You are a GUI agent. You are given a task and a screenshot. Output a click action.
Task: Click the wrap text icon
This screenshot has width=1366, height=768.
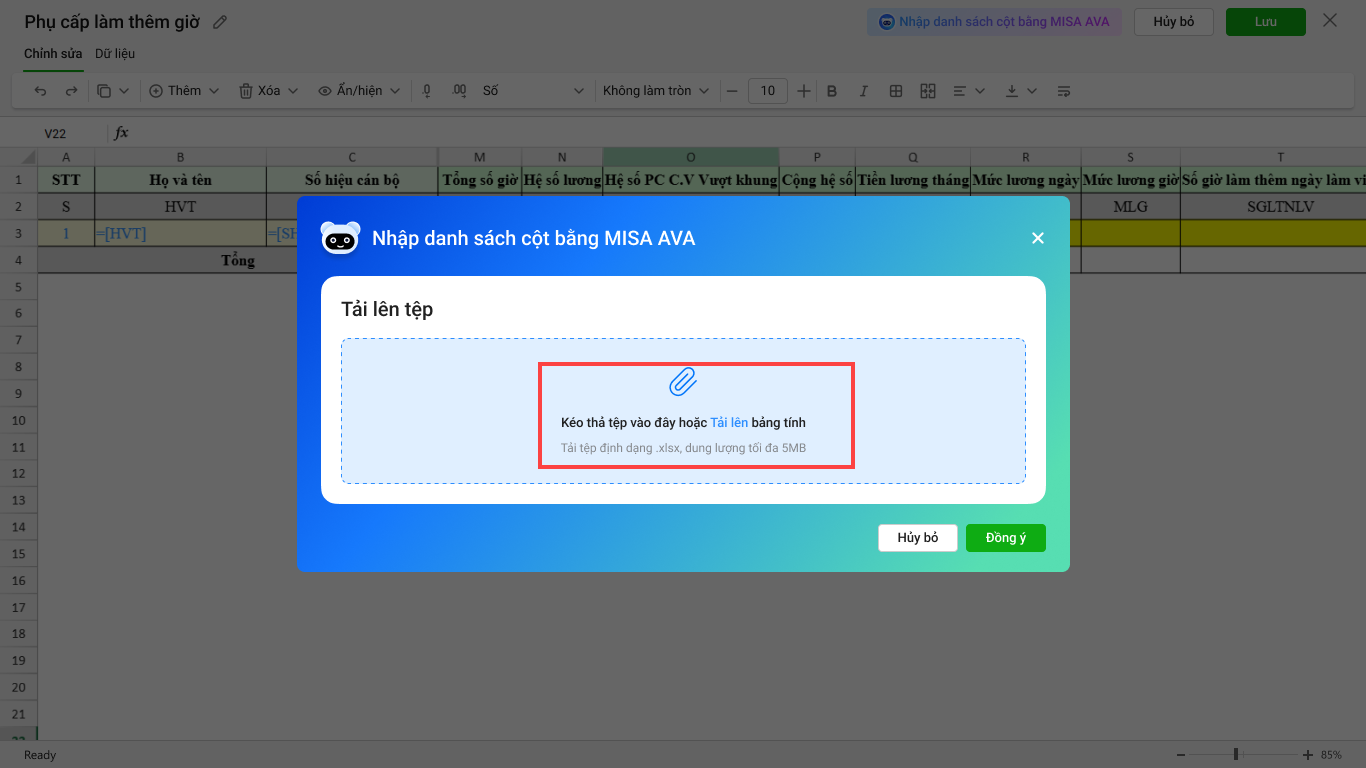[x=1063, y=91]
